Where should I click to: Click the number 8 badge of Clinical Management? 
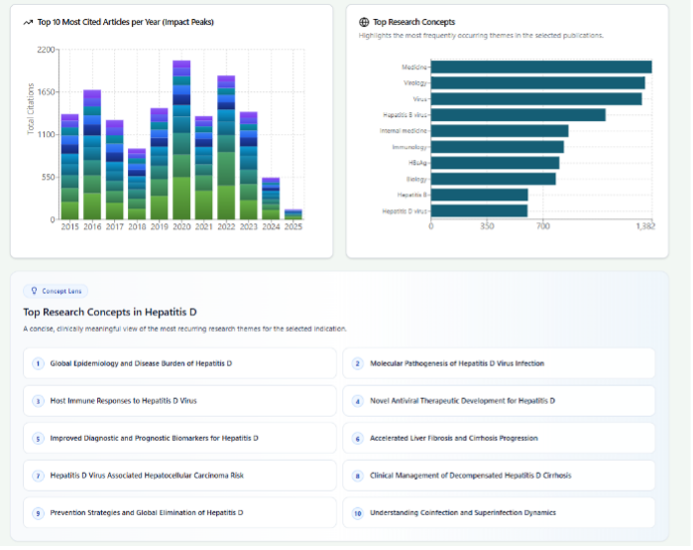click(x=358, y=477)
